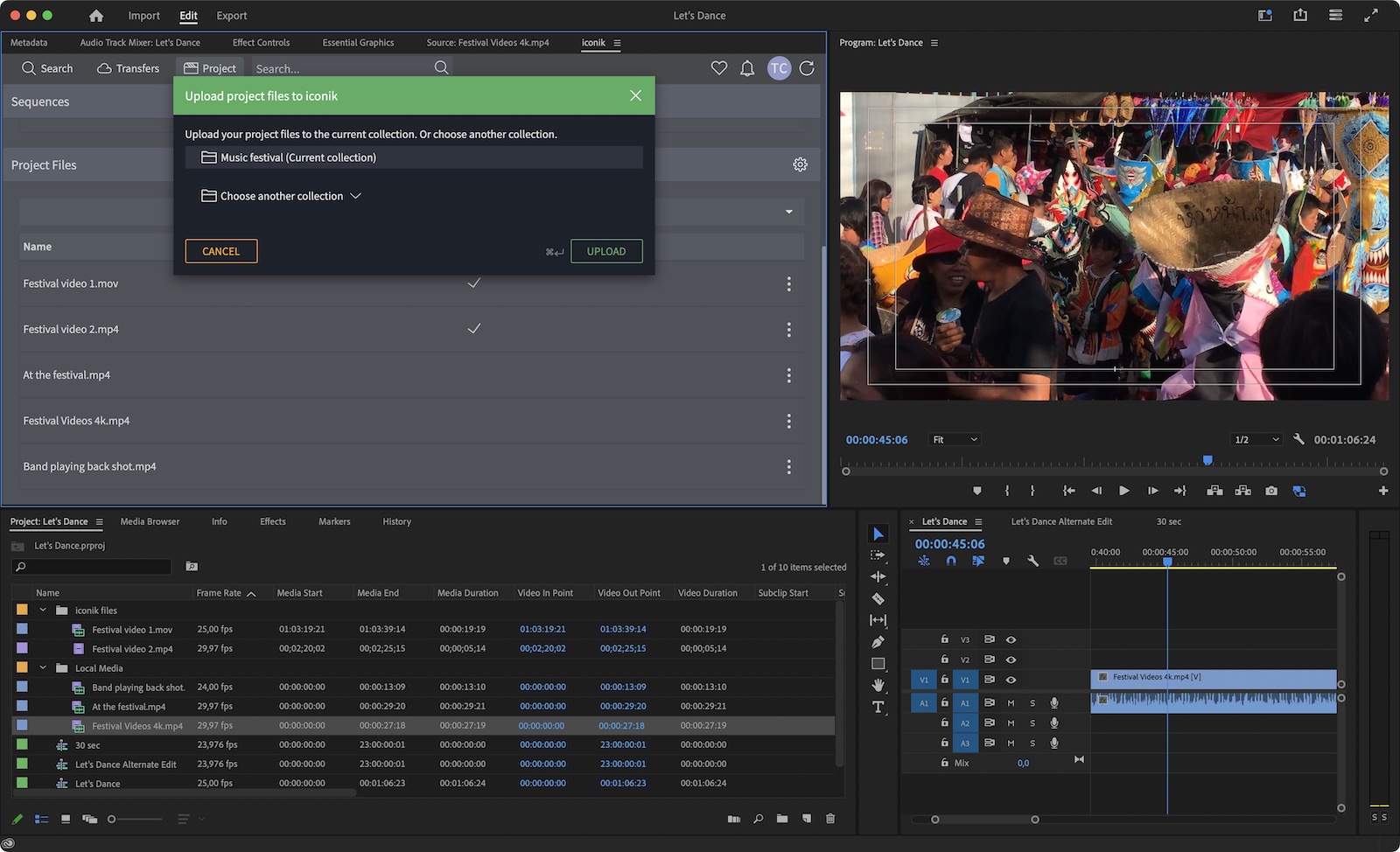Open the Workspaces menu icon
This screenshot has height=852, width=1400.
point(1335,15)
